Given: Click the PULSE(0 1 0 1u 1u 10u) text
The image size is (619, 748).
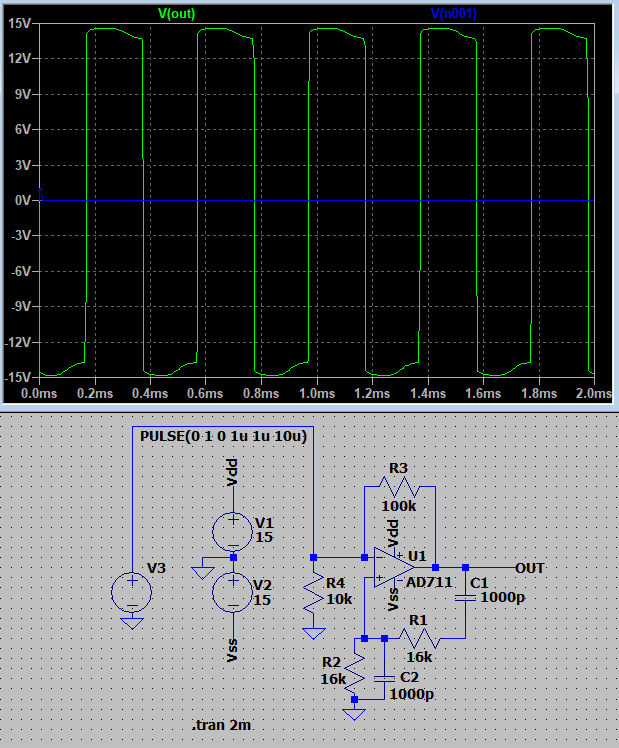Looking at the screenshot, I should (x=223, y=437).
